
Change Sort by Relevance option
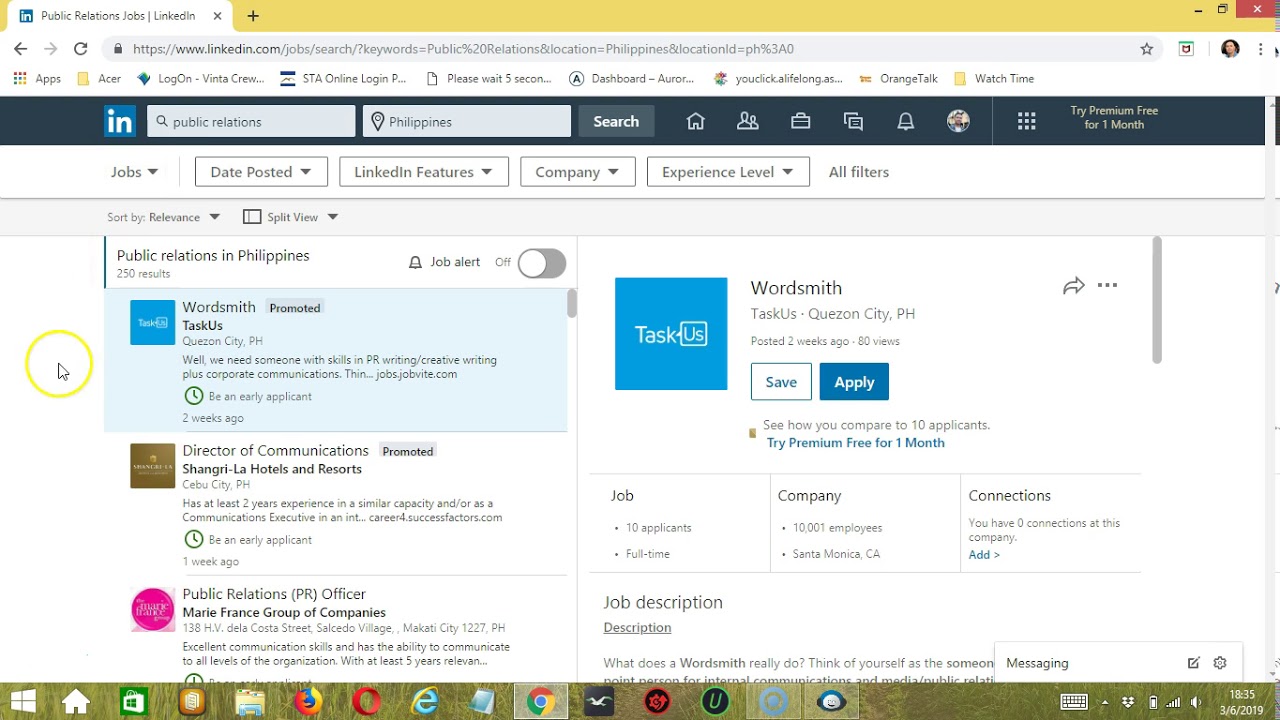pyautogui.click(x=163, y=217)
